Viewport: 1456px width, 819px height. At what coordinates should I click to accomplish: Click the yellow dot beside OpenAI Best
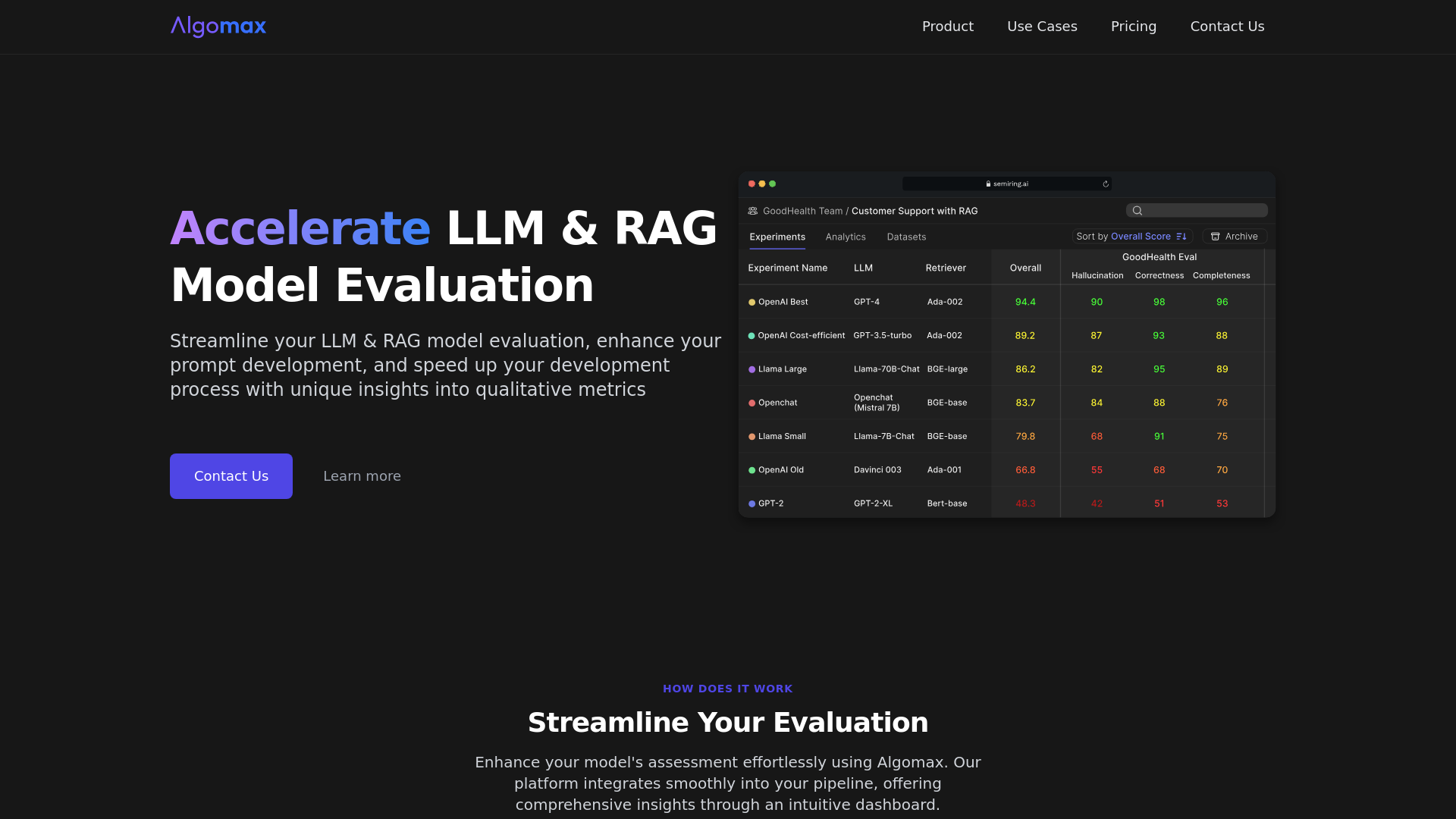752,303
